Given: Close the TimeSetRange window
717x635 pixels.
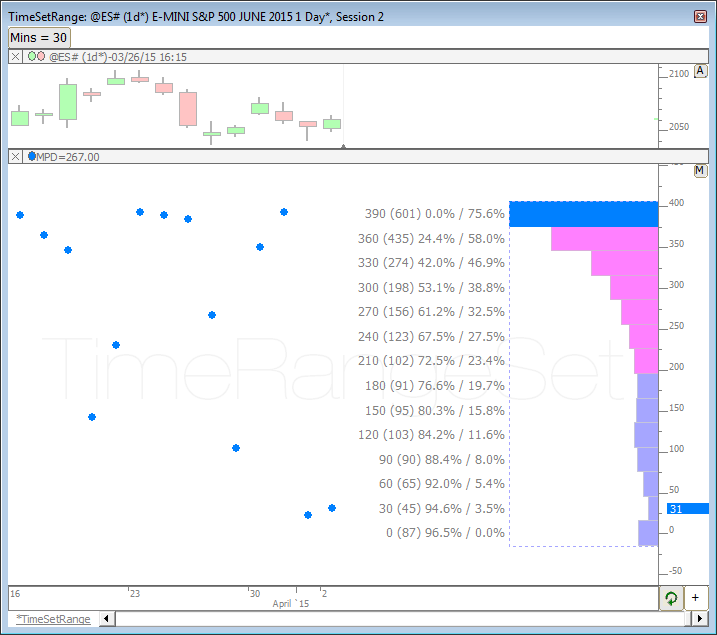Looking at the screenshot, I should [700, 17].
